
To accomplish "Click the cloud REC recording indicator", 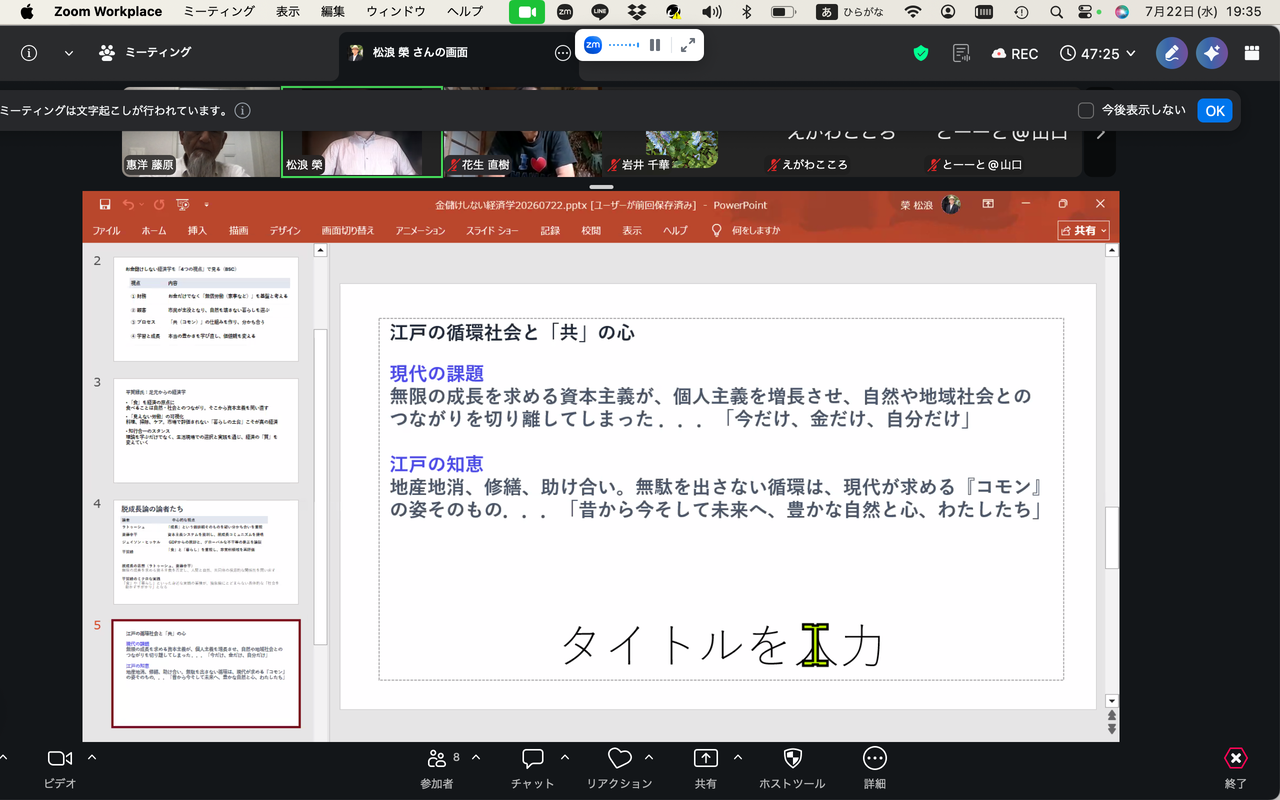I will 1014,54.
